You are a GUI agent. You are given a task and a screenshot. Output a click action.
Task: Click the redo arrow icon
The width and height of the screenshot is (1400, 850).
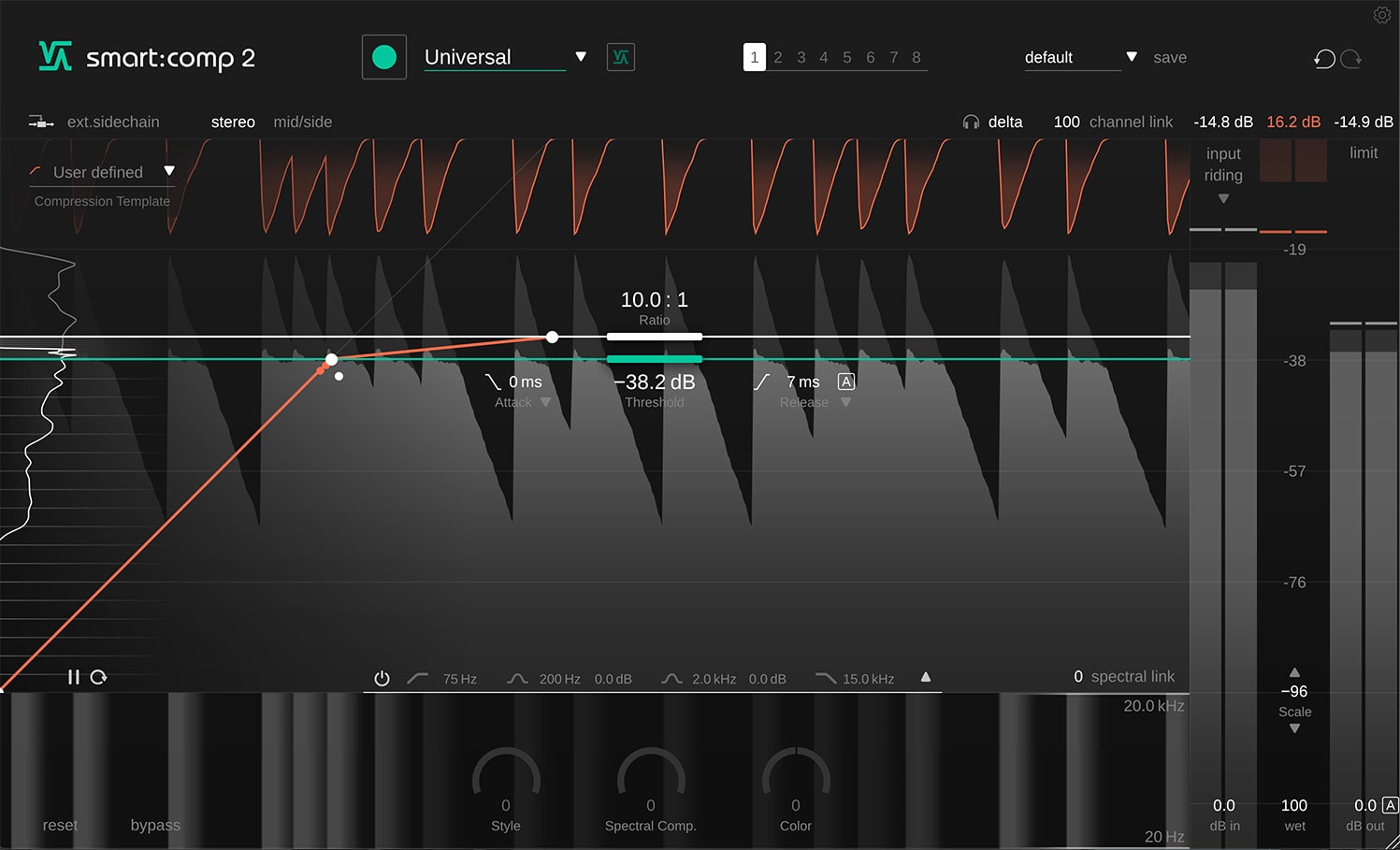click(x=1350, y=59)
